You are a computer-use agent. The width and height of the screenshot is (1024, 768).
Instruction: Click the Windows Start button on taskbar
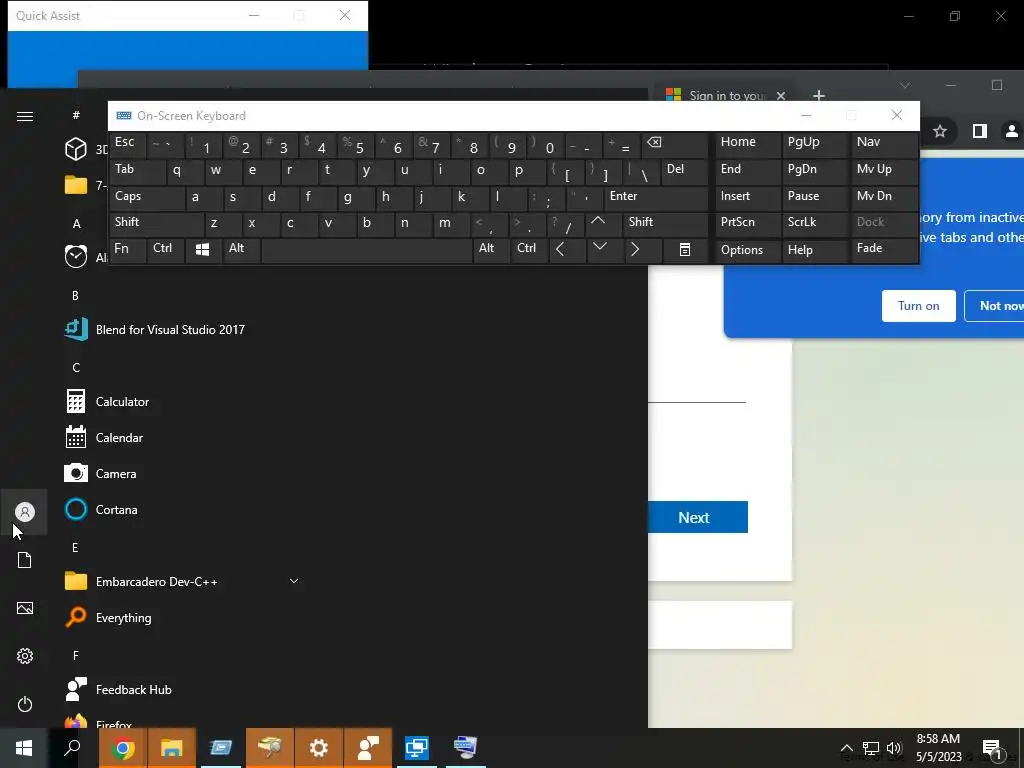tap(24, 748)
